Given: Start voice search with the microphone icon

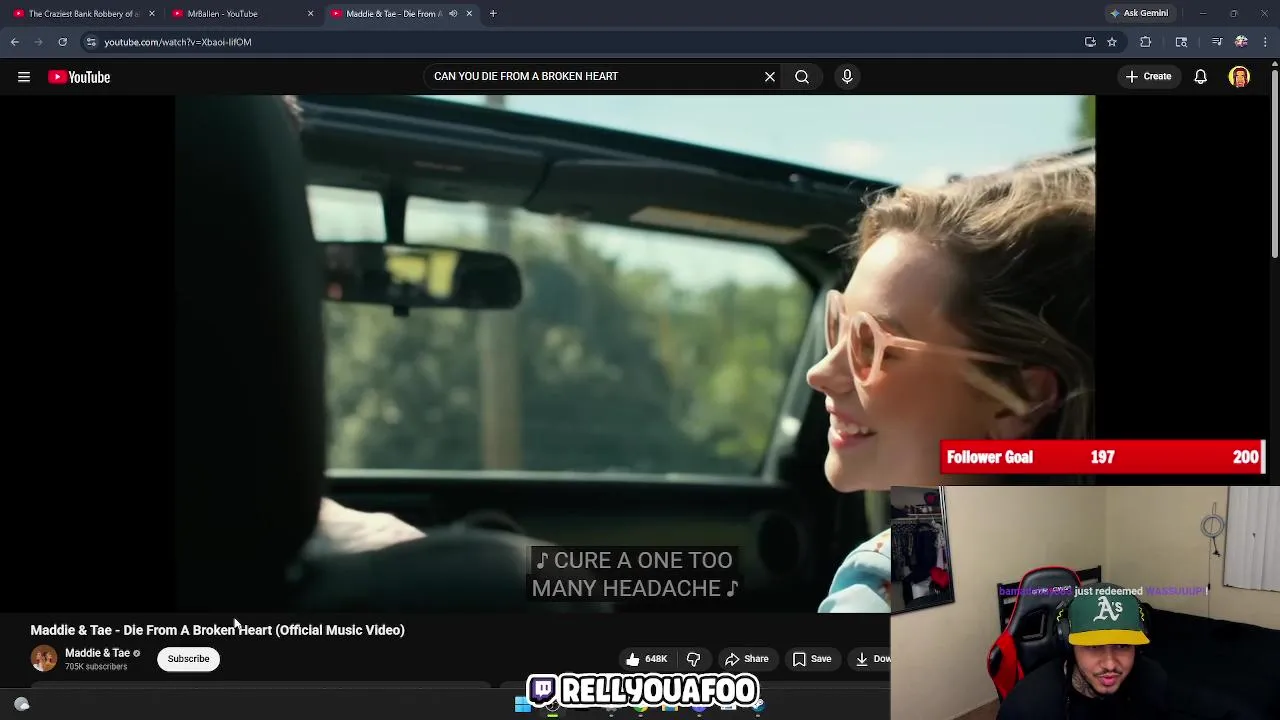Looking at the screenshot, I should [x=847, y=76].
